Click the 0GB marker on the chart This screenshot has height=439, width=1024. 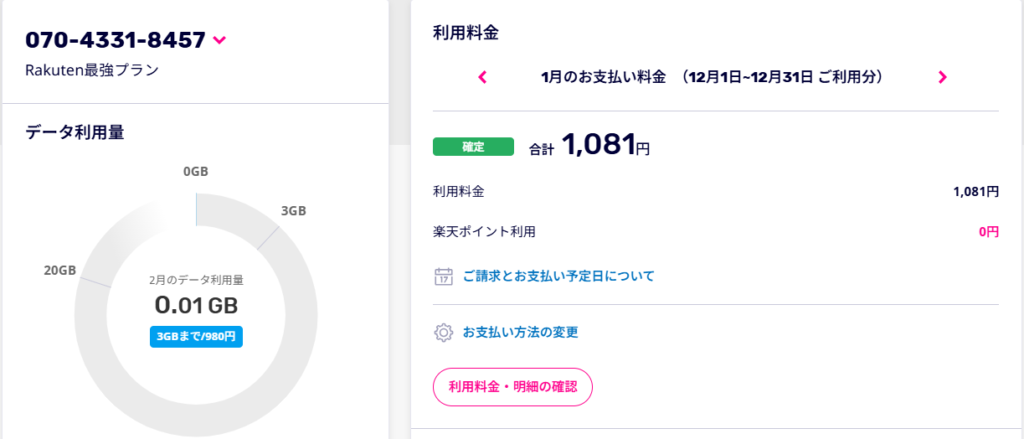tap(196, 172)
